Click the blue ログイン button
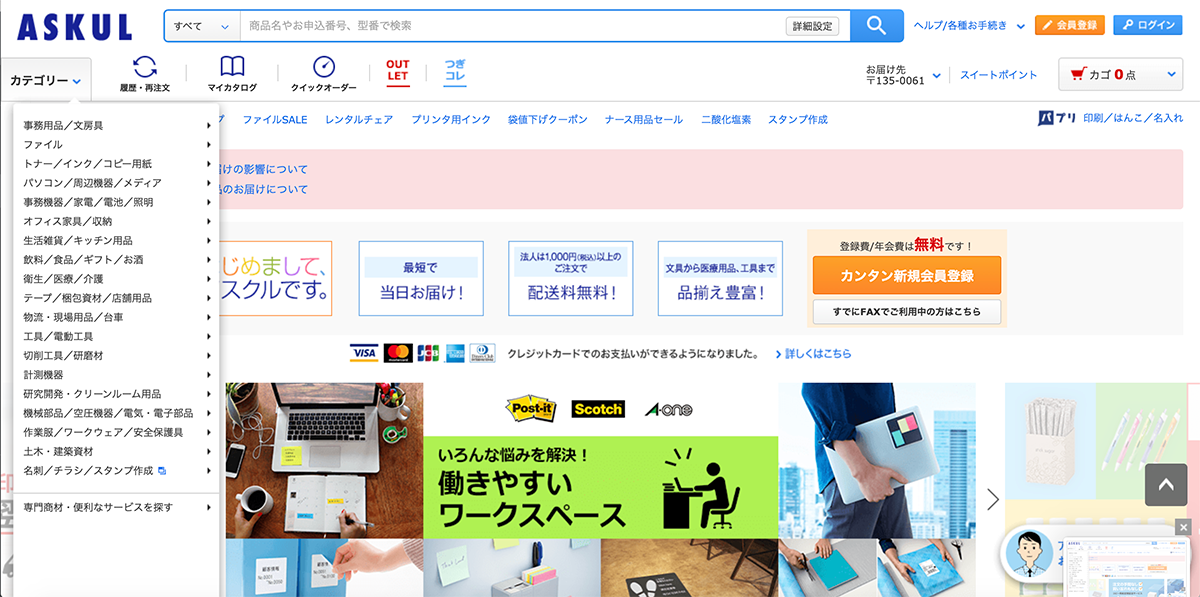1200x597 pixels. pyautogui.click(x=1148, y=25)
